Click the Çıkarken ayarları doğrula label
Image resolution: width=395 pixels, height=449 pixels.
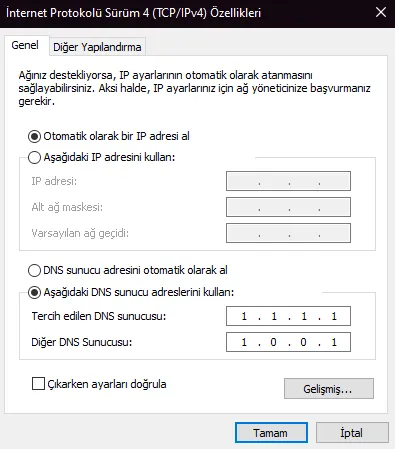[107, 384]
